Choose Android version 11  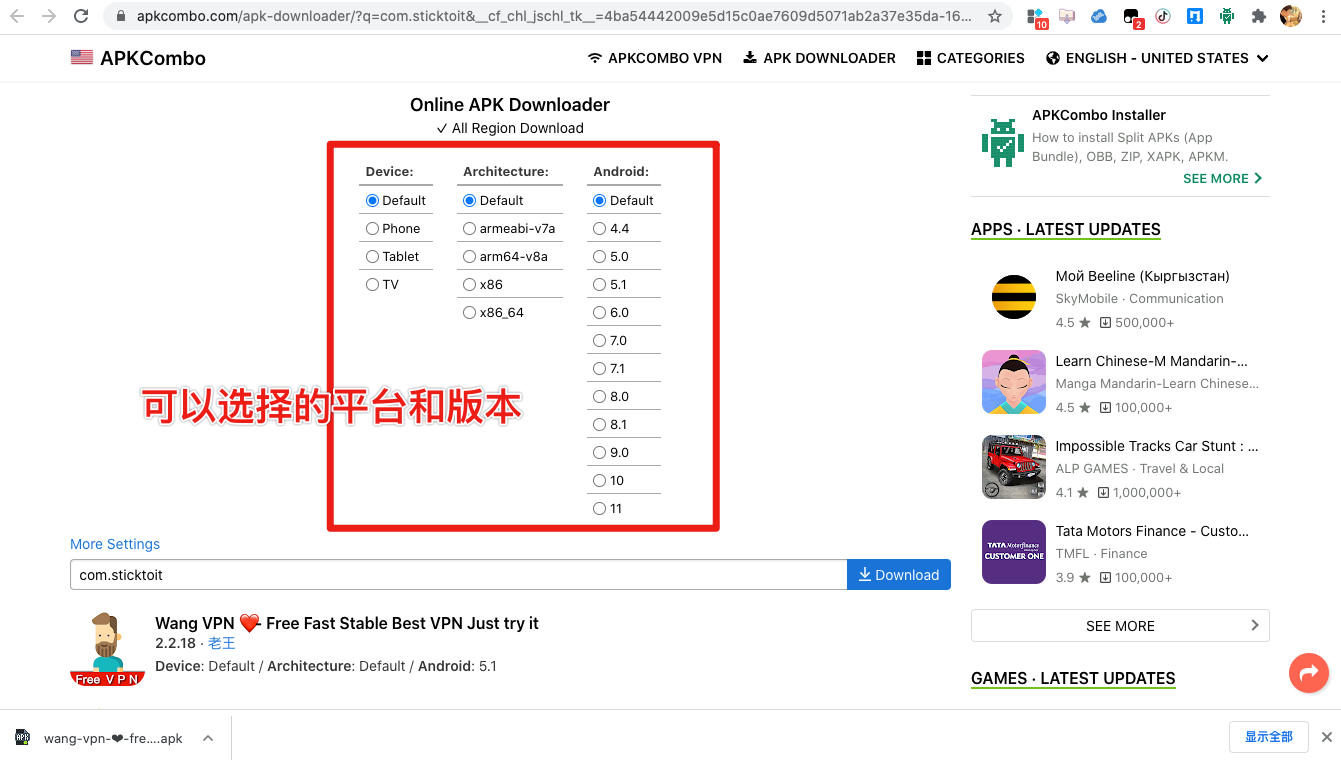(x=600, y=509)
